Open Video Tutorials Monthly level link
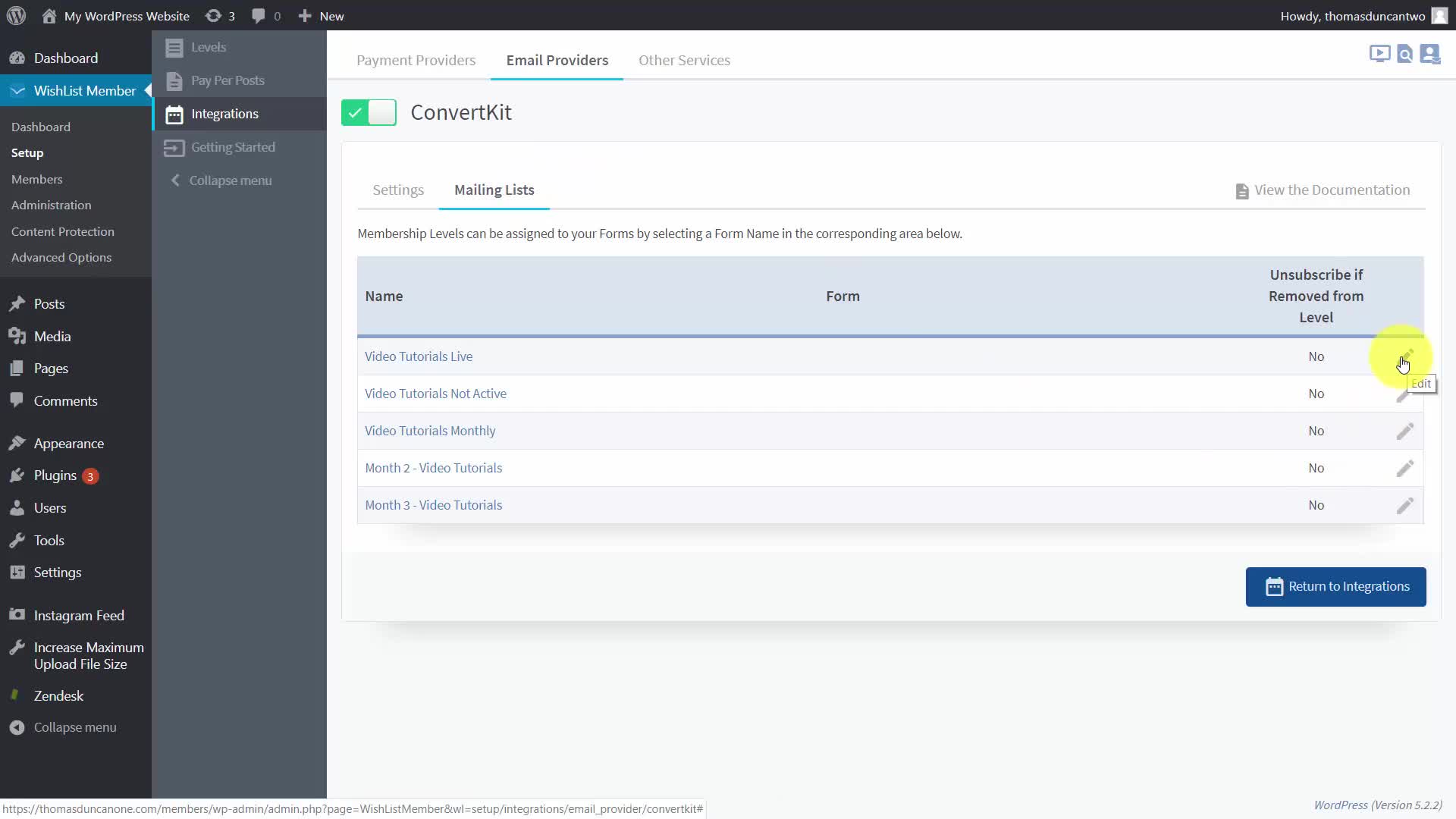The width and height of the screenshot is (1456, 819). (x=430, y=431)
